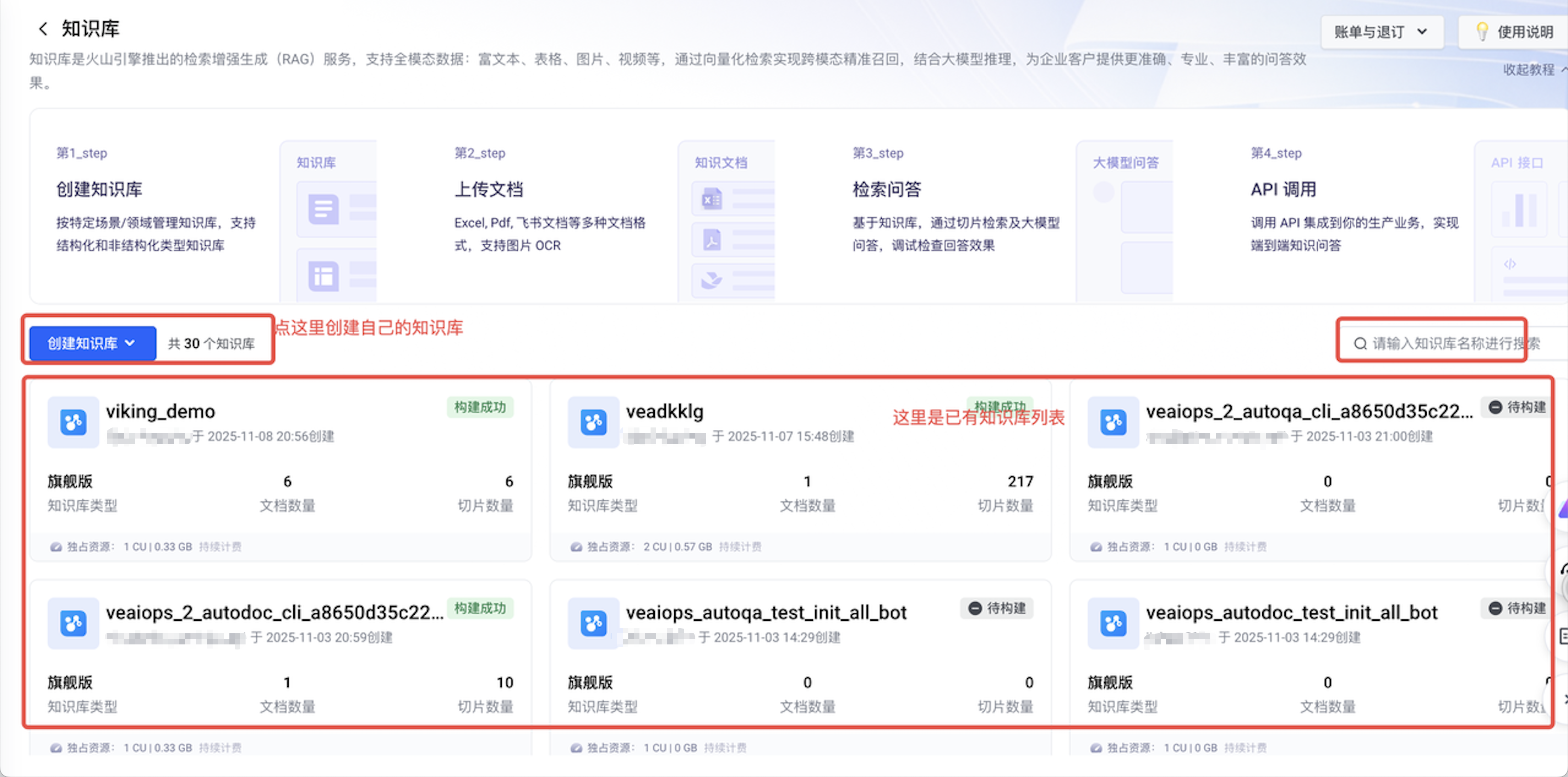The width and height of the screenshot is (1568, 777).
Task: Click the veadkklg knowledge base icon
Action: pyautogui.click(x=593, y=422)
